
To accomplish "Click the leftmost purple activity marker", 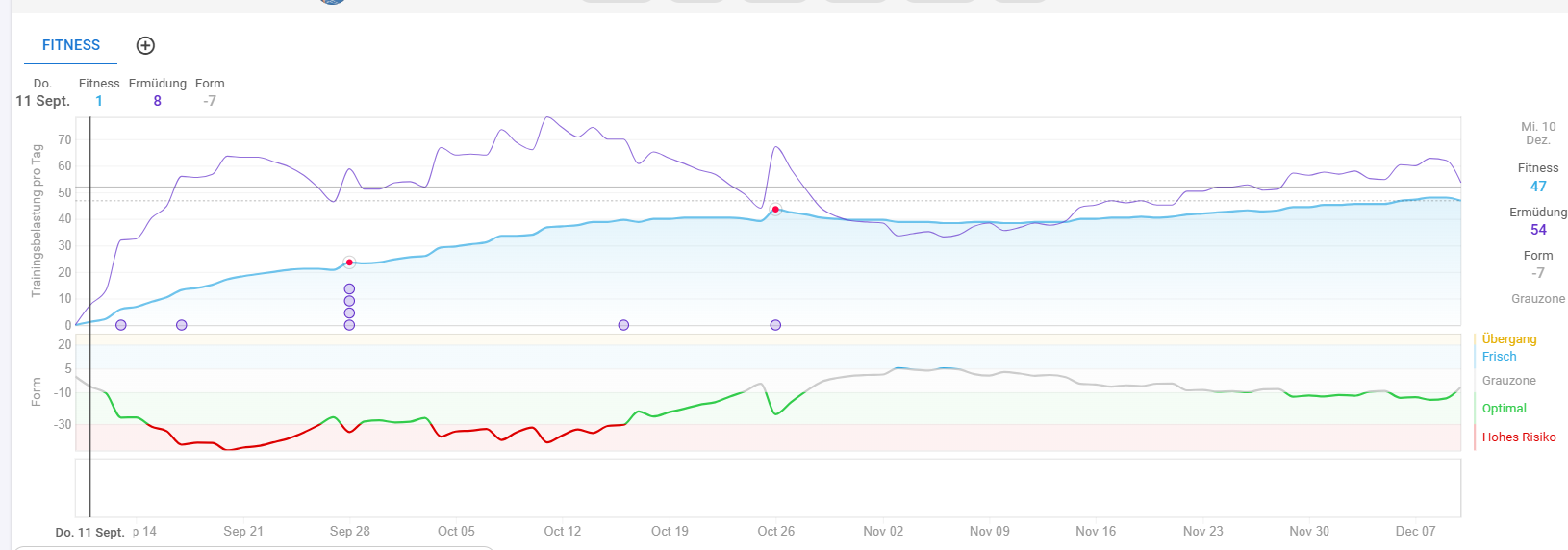I will coord(121,325).
